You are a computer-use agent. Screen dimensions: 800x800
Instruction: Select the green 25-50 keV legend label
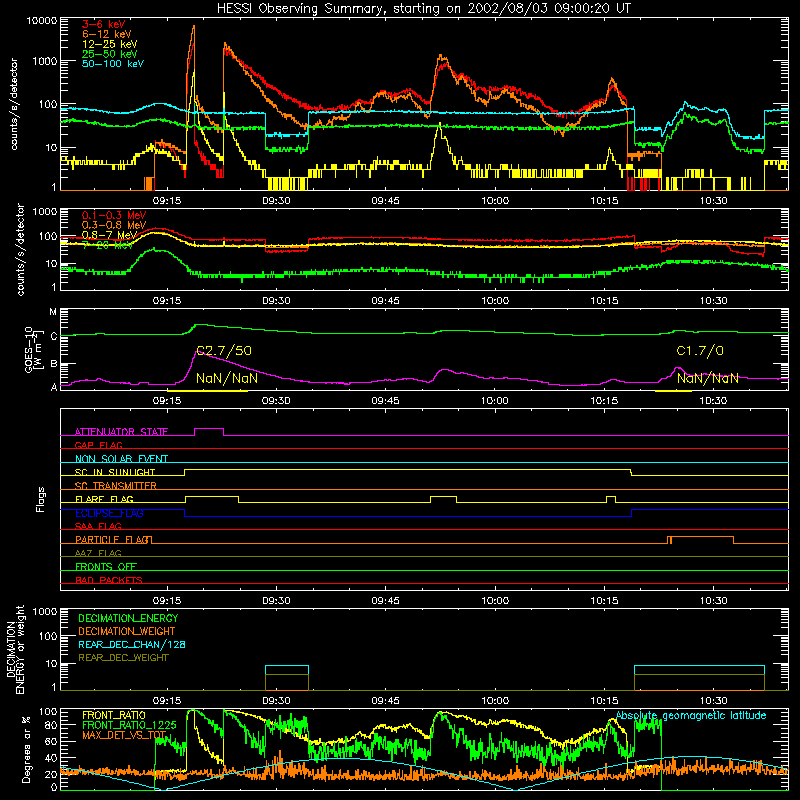tap(109, 54)
